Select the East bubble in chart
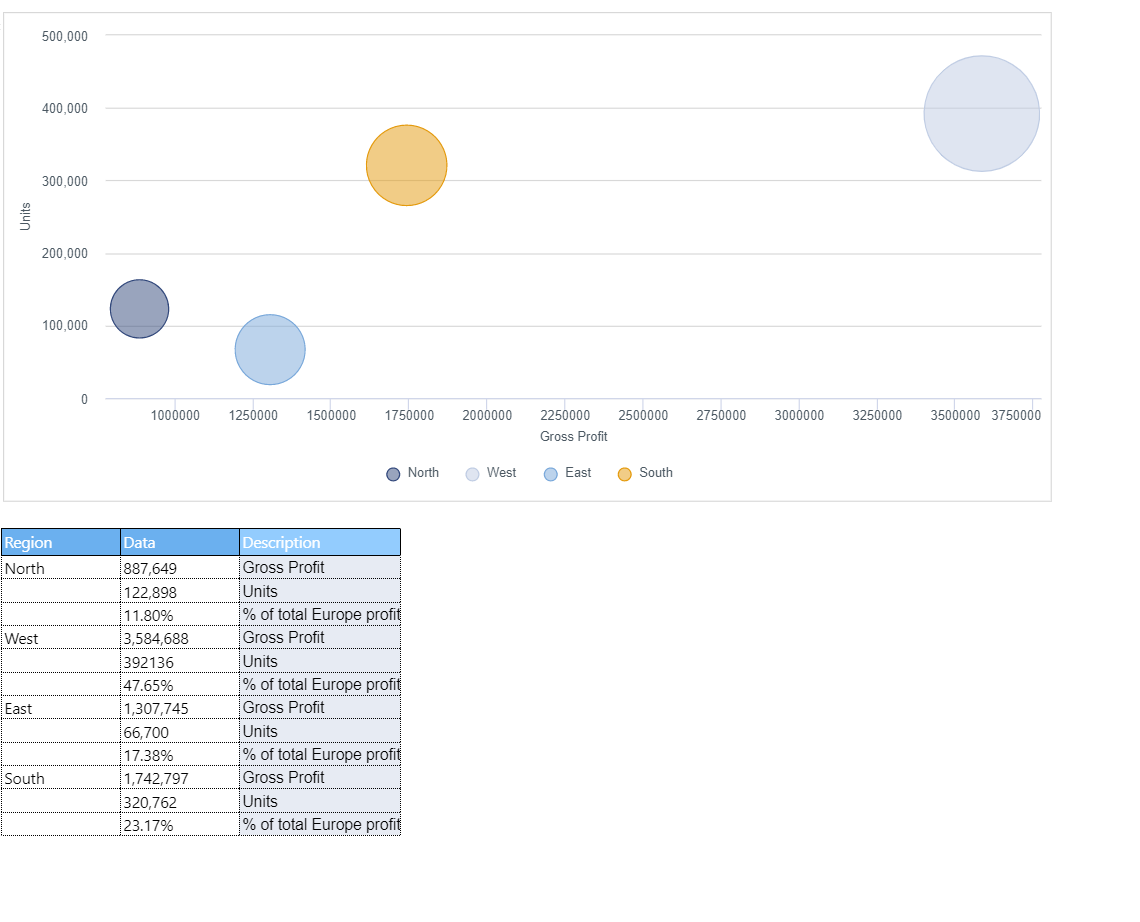This screenshot has width=1140, height=922. pyautogui.click(x=270, y=350)
